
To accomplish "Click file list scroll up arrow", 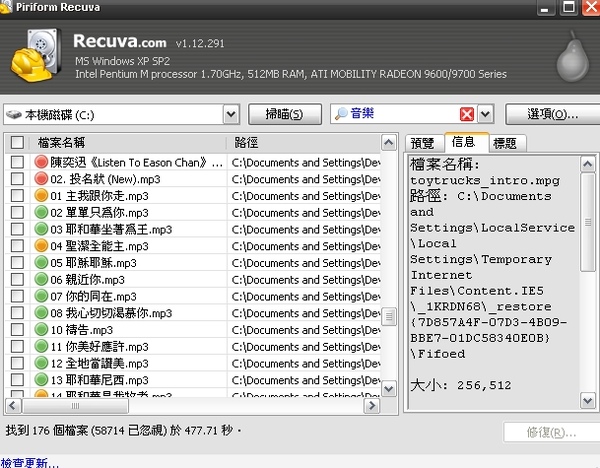I will pos(389,143).
